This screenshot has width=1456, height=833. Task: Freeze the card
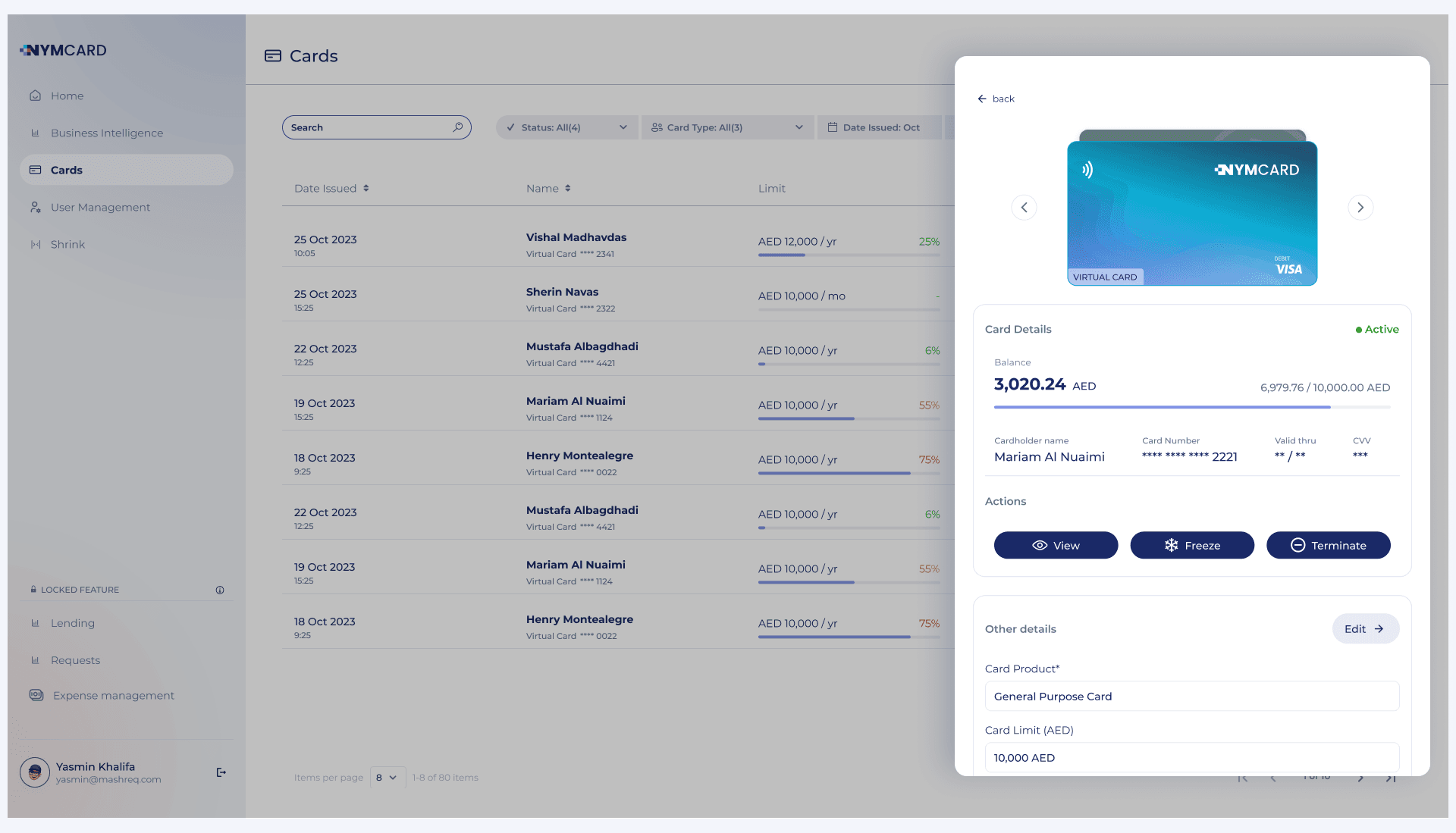coord(1192,545)
